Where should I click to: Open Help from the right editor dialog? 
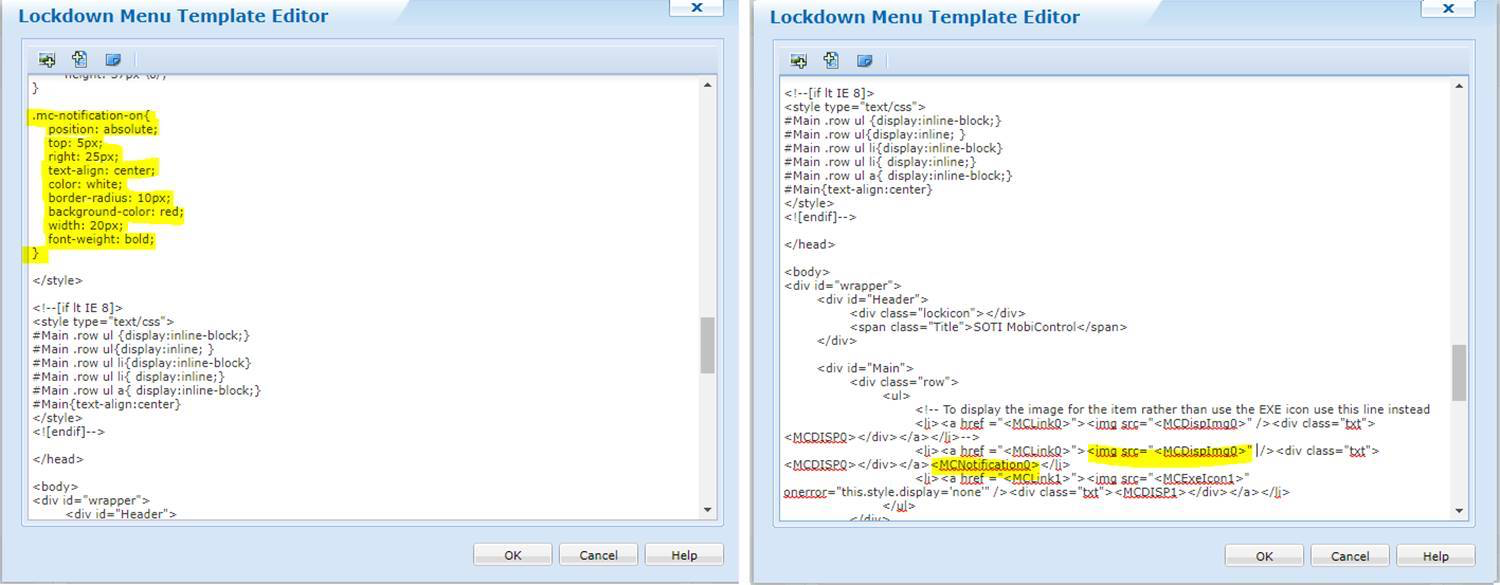(1435, 555)
